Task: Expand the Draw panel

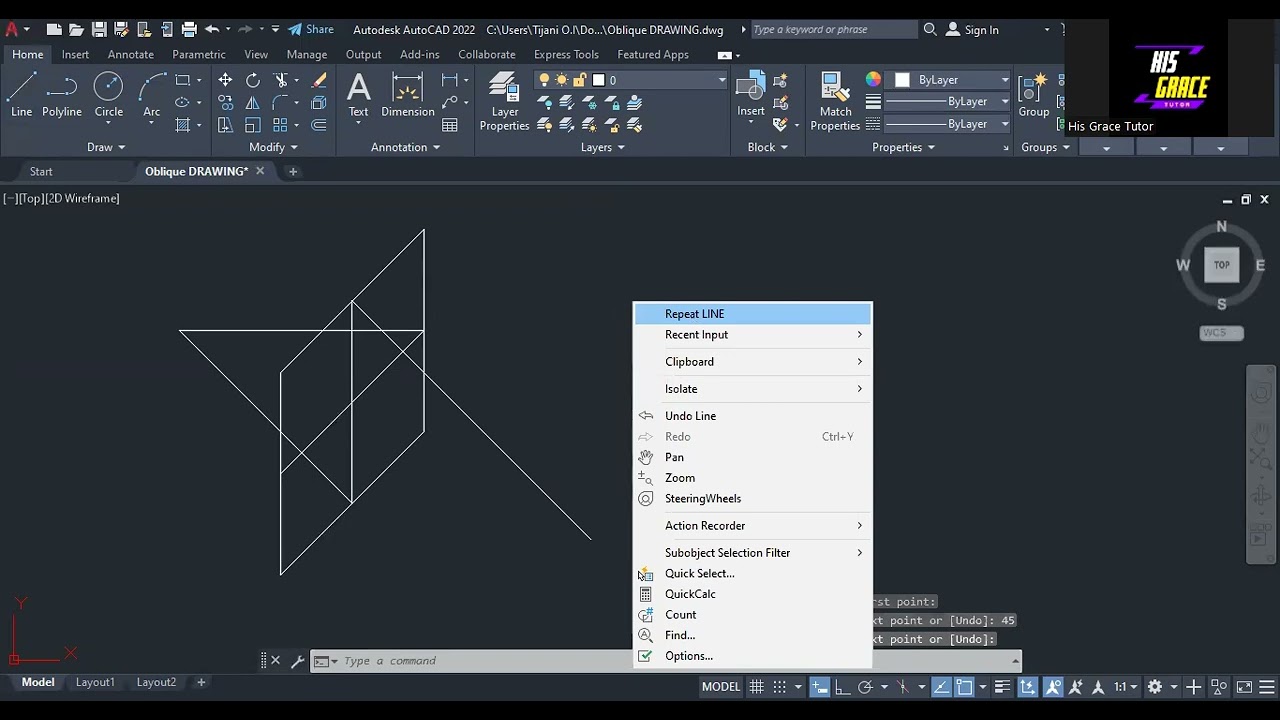Action: [106, 147]
